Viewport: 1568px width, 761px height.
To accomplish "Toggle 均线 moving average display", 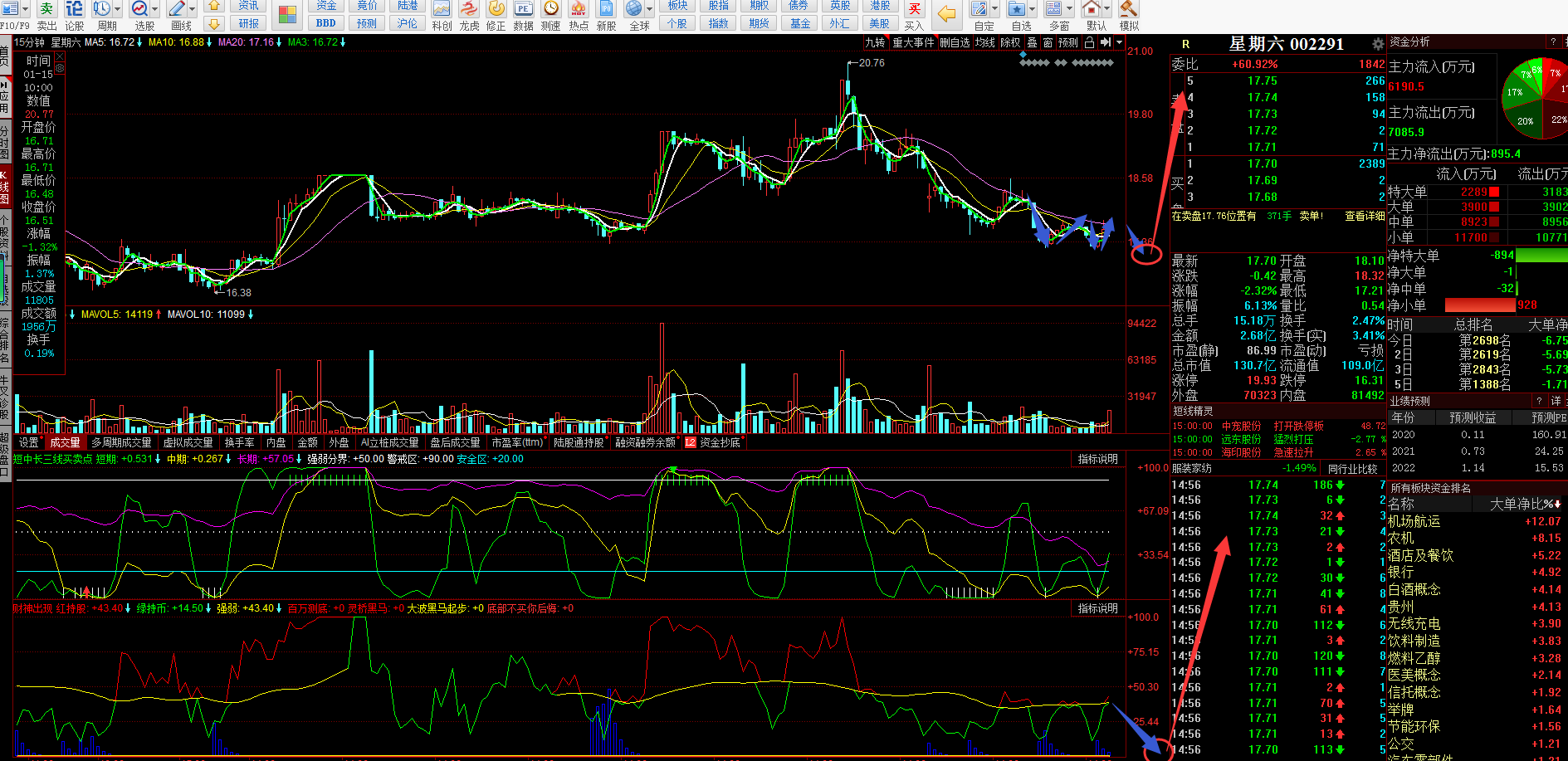I will coord(985,42).
